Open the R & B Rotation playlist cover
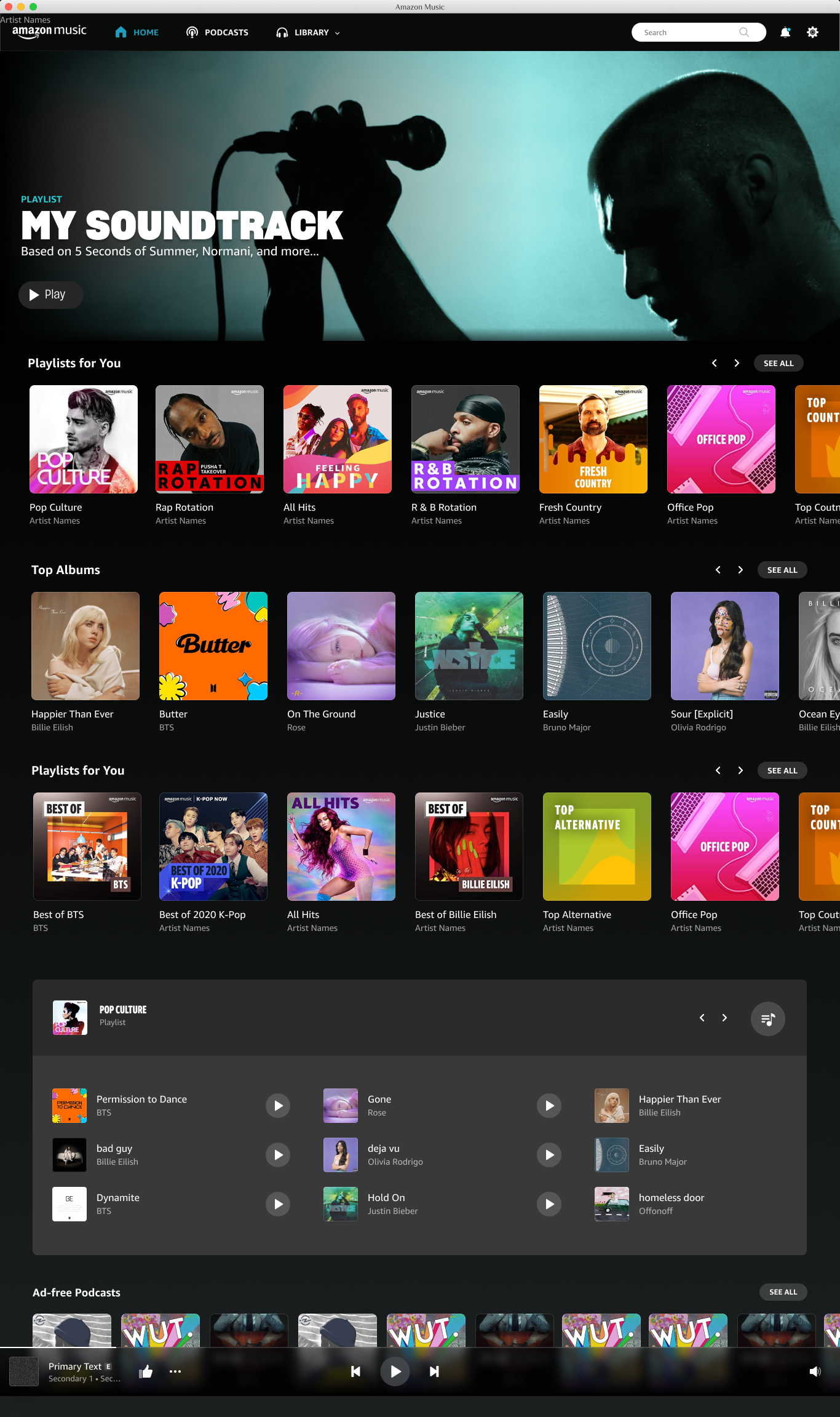Screen dimensions: 840x1417 [x=466, y=439]
